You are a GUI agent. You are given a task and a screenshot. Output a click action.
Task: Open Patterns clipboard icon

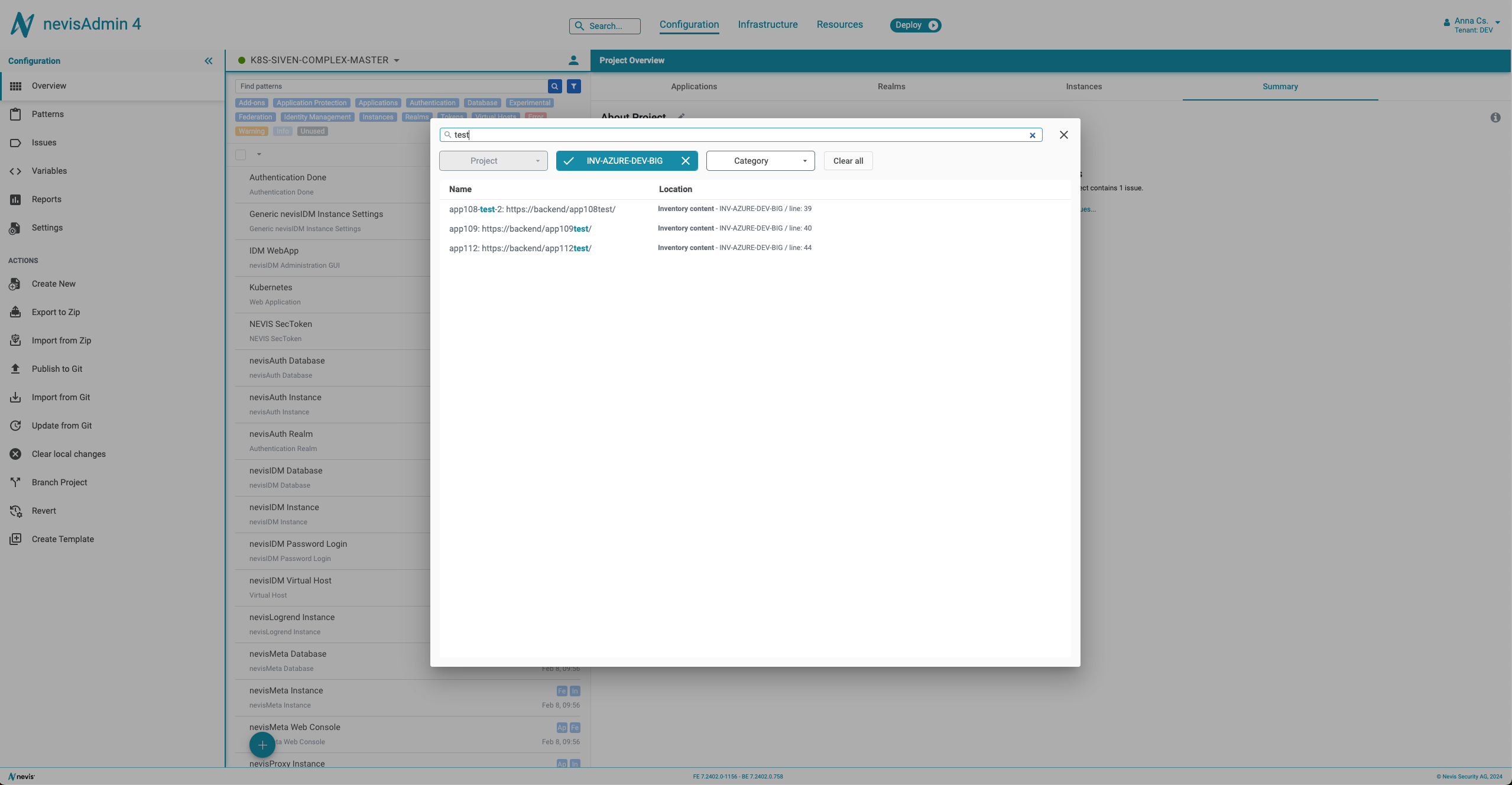point(15,115)
